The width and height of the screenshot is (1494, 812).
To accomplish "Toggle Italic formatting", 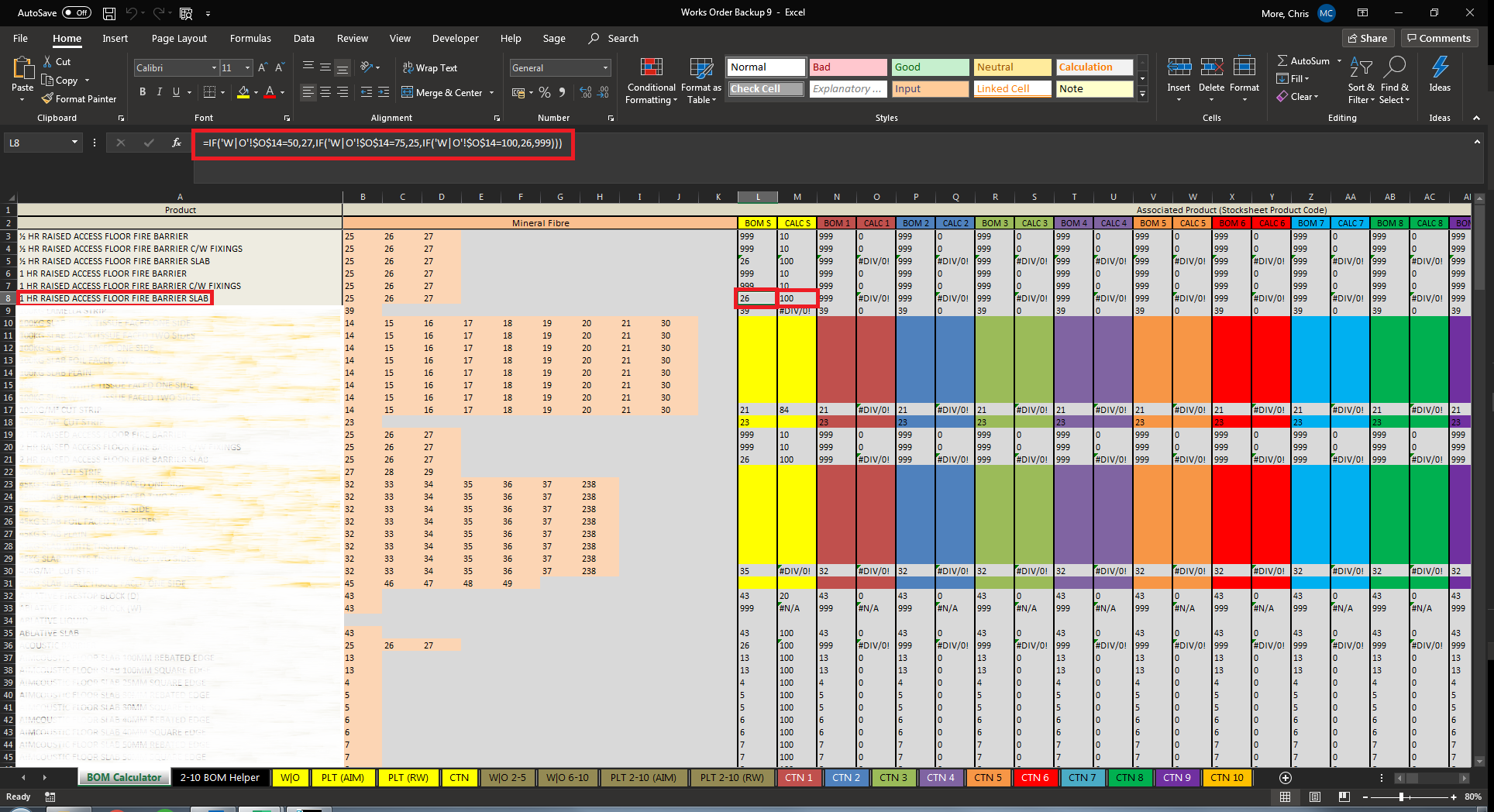I will coord(160,92).
